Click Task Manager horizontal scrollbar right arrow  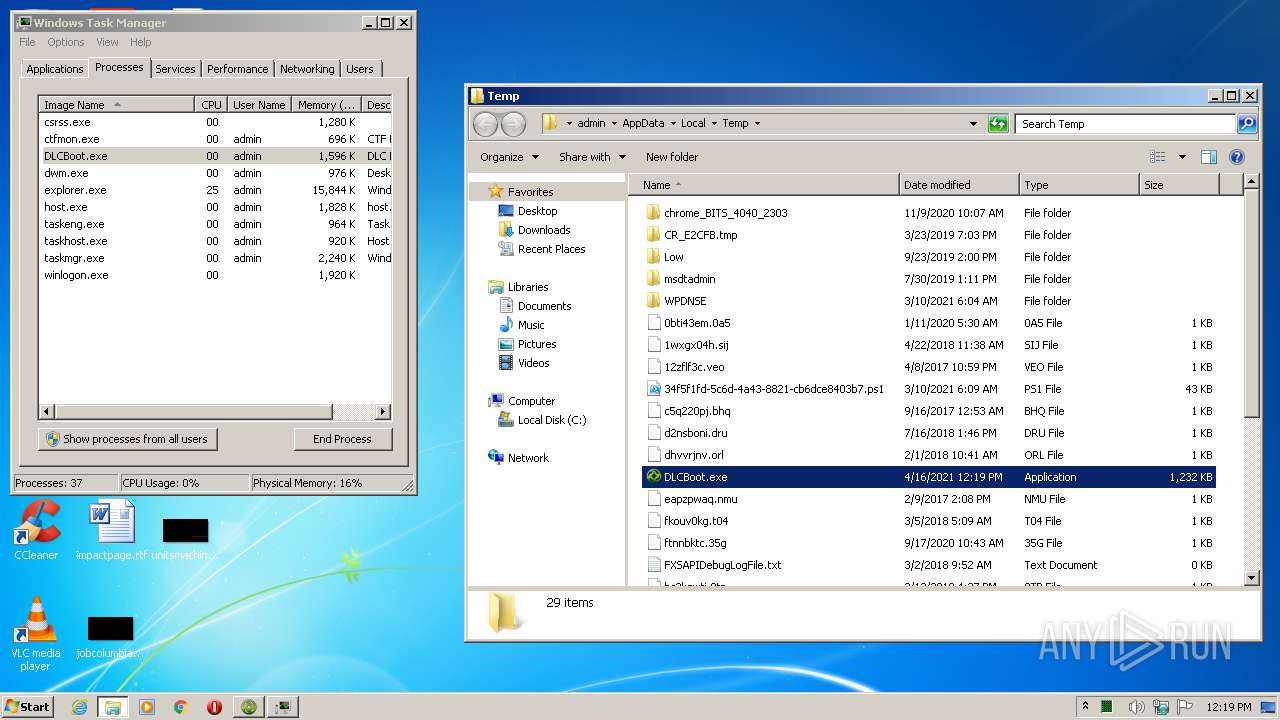click(x=383, y=411)
